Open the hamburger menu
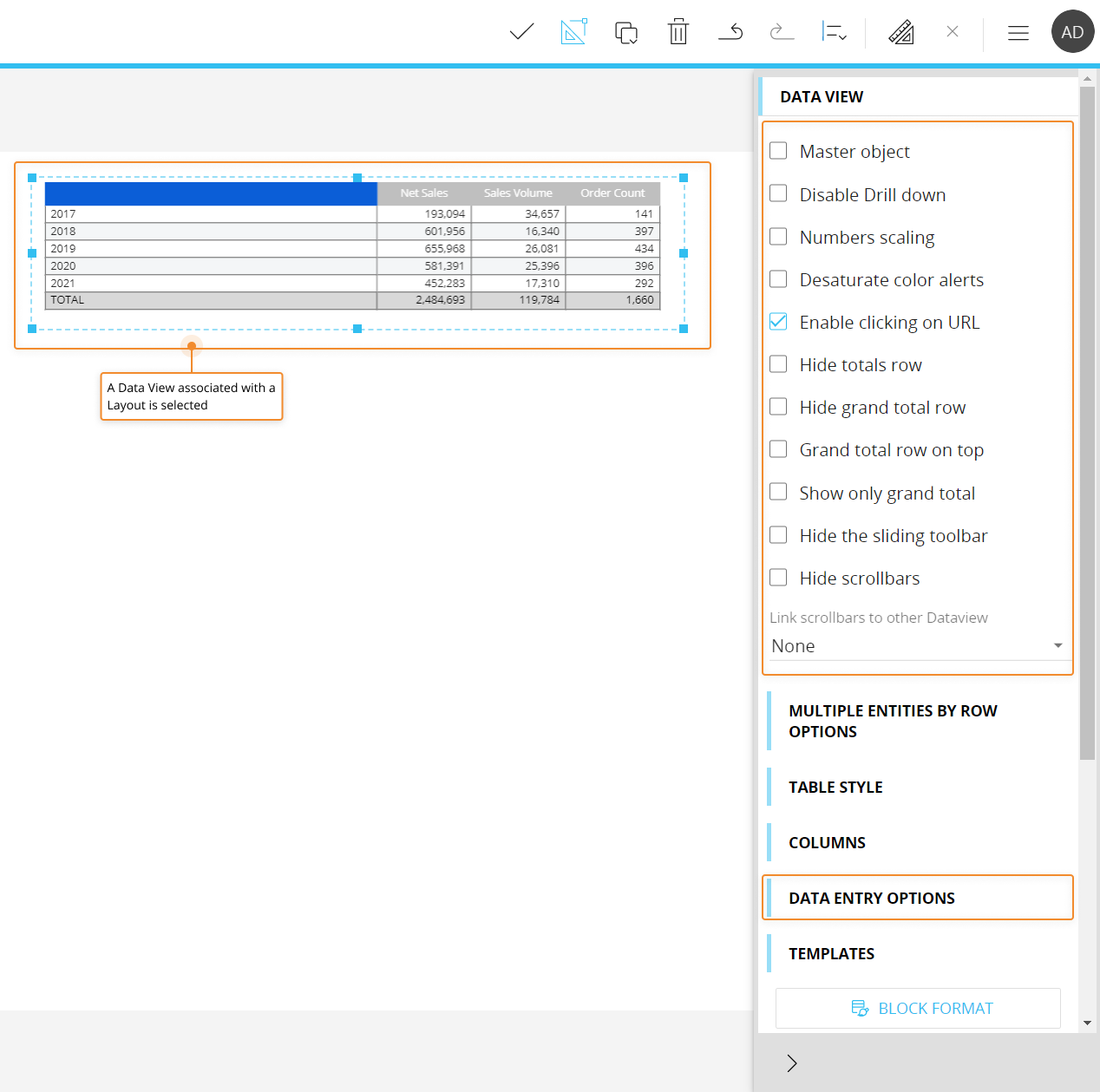The height and width of the screenshot is (1092, 1100). point(1018,31)
